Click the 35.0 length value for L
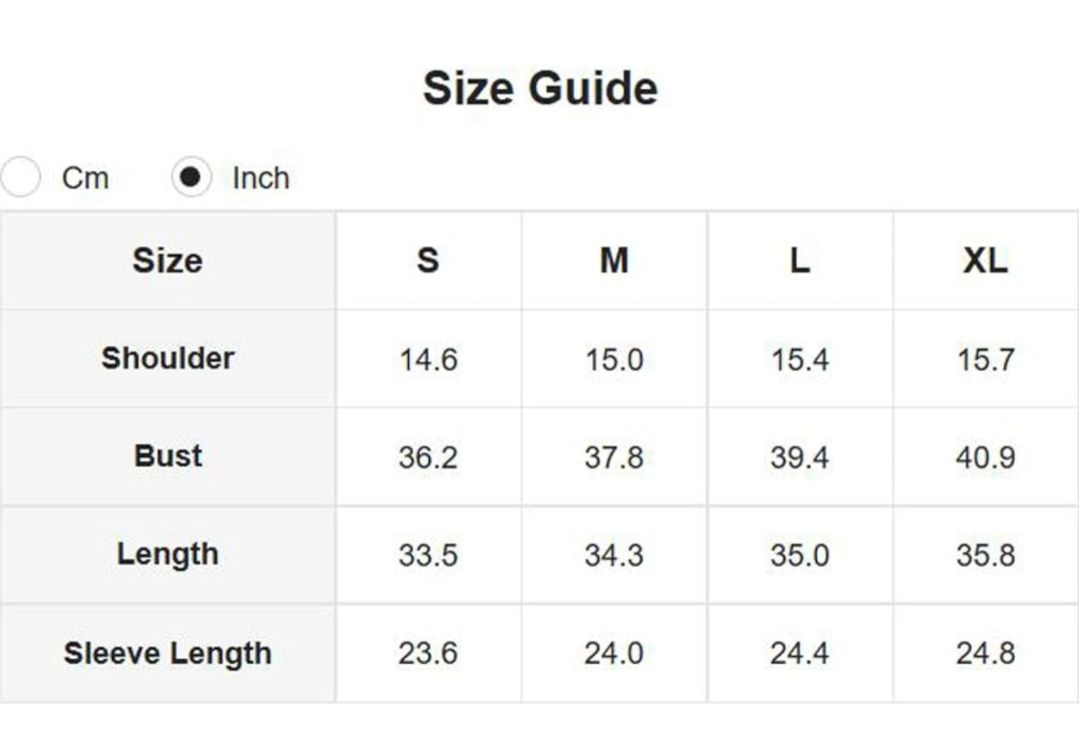This screenshot has width=1080, height=742. point(799,555)
